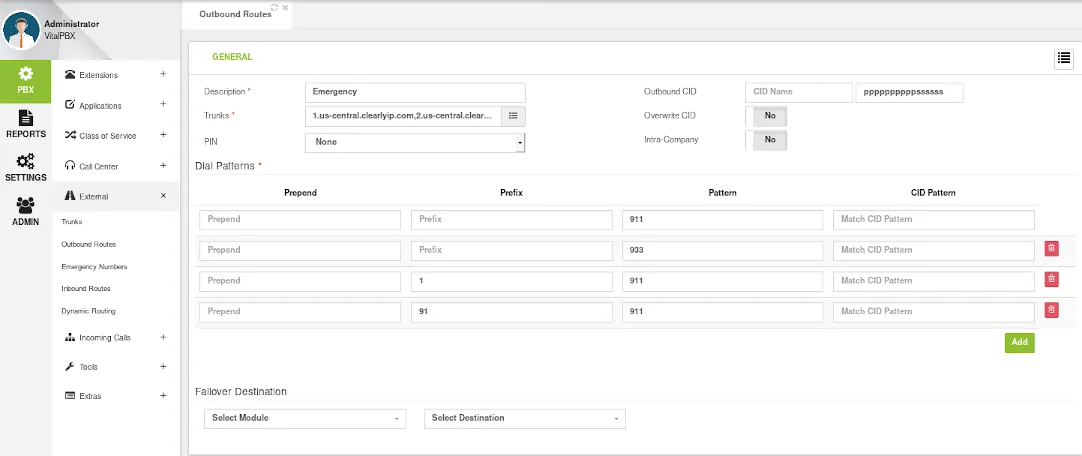Refresh the Outbound Routes tab
Screen dimensions: 1082x456
point(275,8)
